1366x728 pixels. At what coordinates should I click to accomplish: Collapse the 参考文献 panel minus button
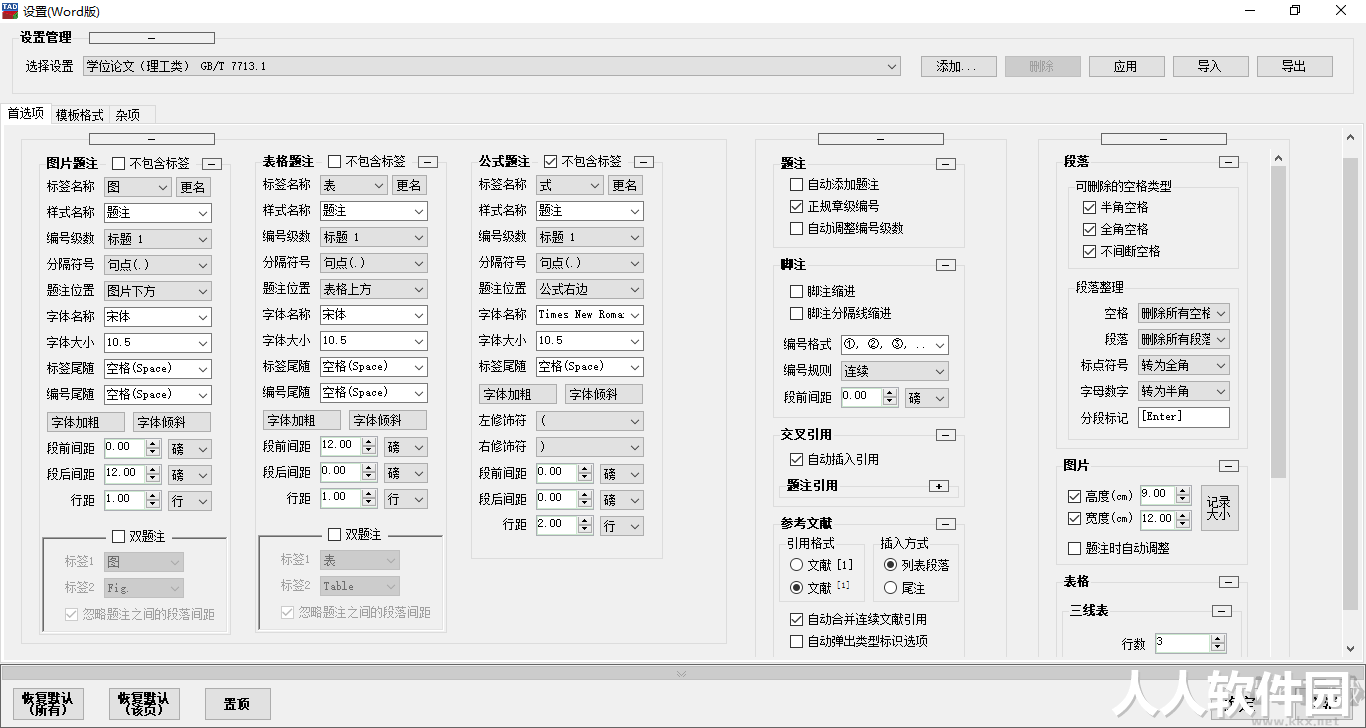pos(946,524)
